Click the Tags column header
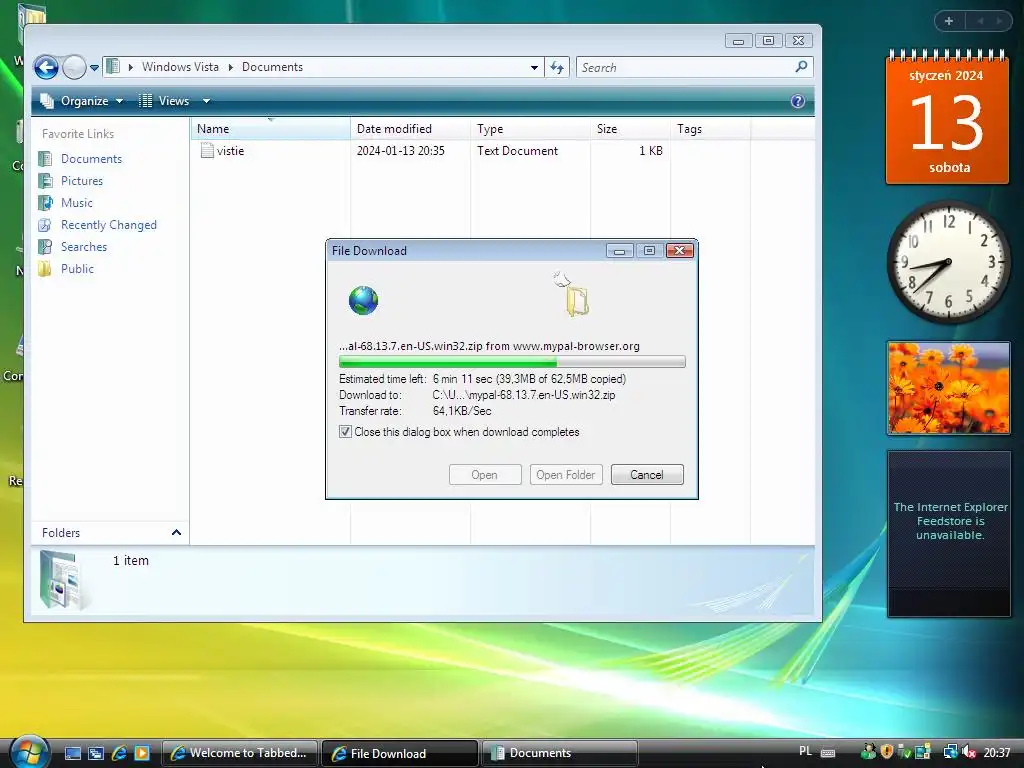The height and width of the screenshot is (768, 1024). coord(711,129)
